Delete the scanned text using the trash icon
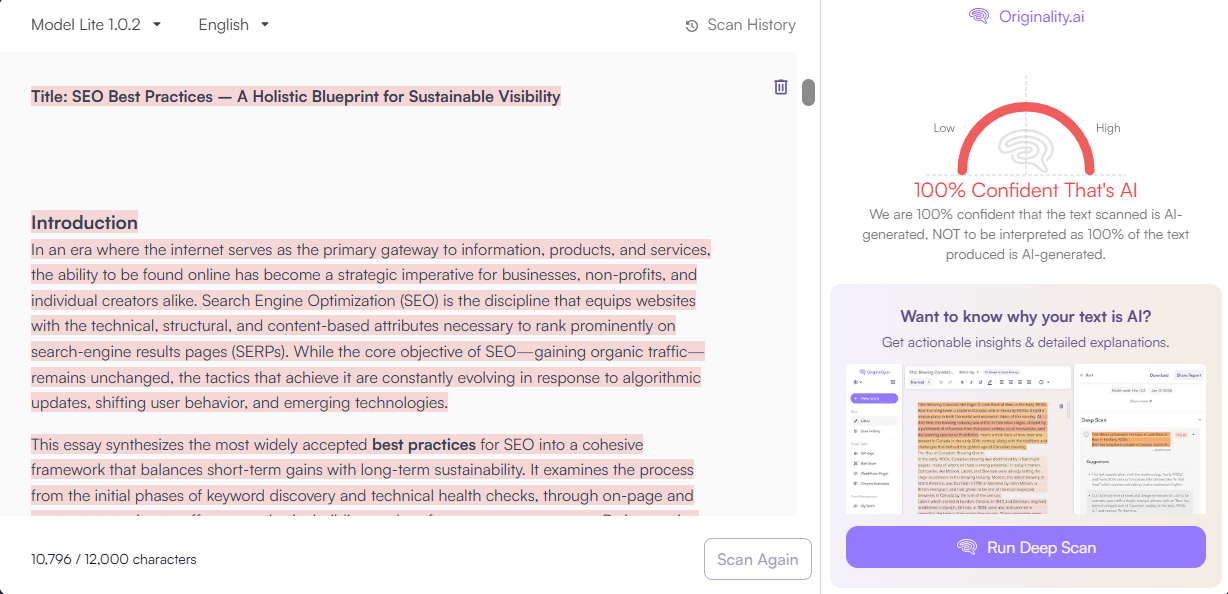Screen dimensions: 1228x594 click(781, 87)
